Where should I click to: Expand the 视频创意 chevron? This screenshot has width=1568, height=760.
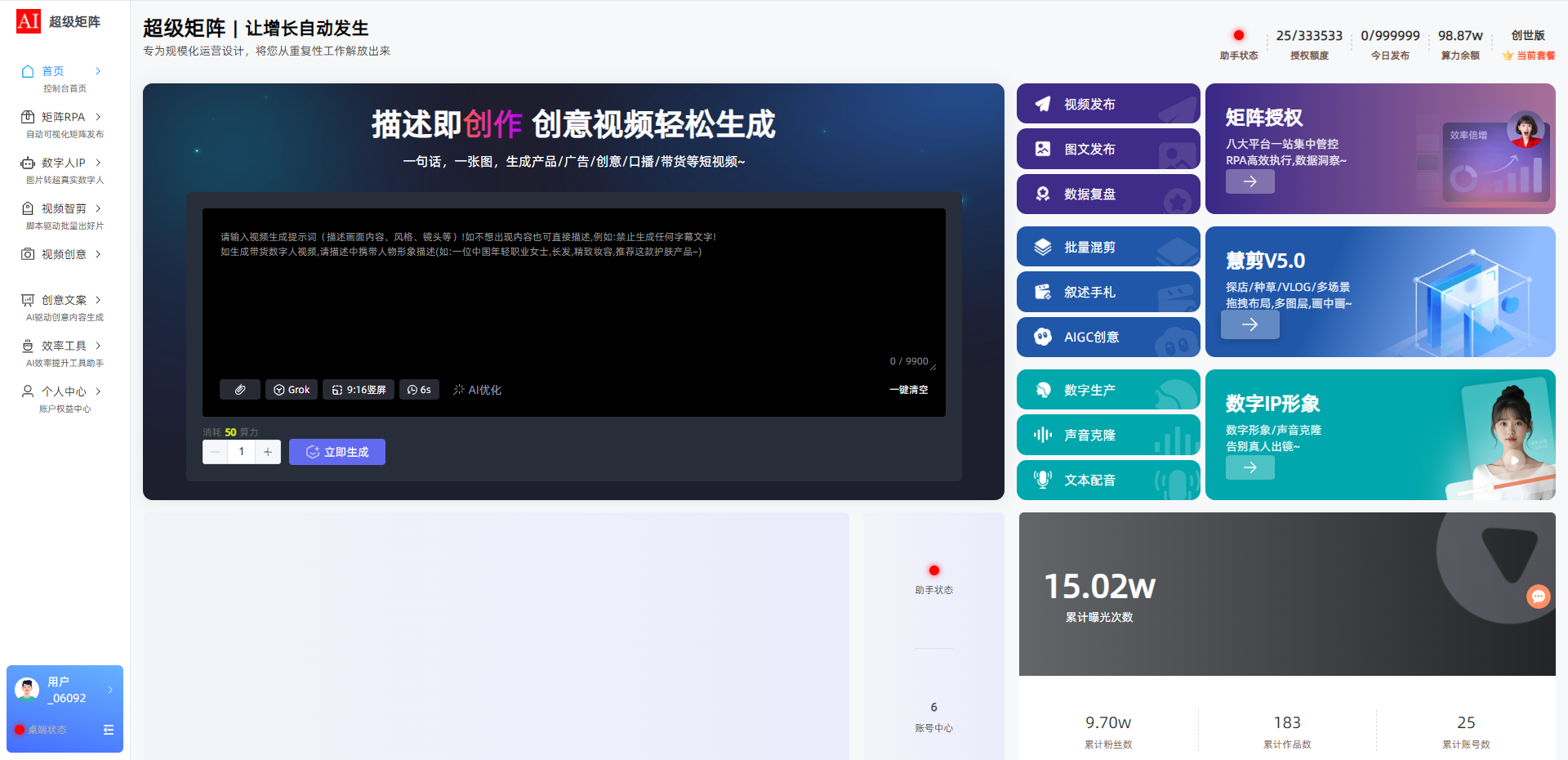(x=98, y=254)
